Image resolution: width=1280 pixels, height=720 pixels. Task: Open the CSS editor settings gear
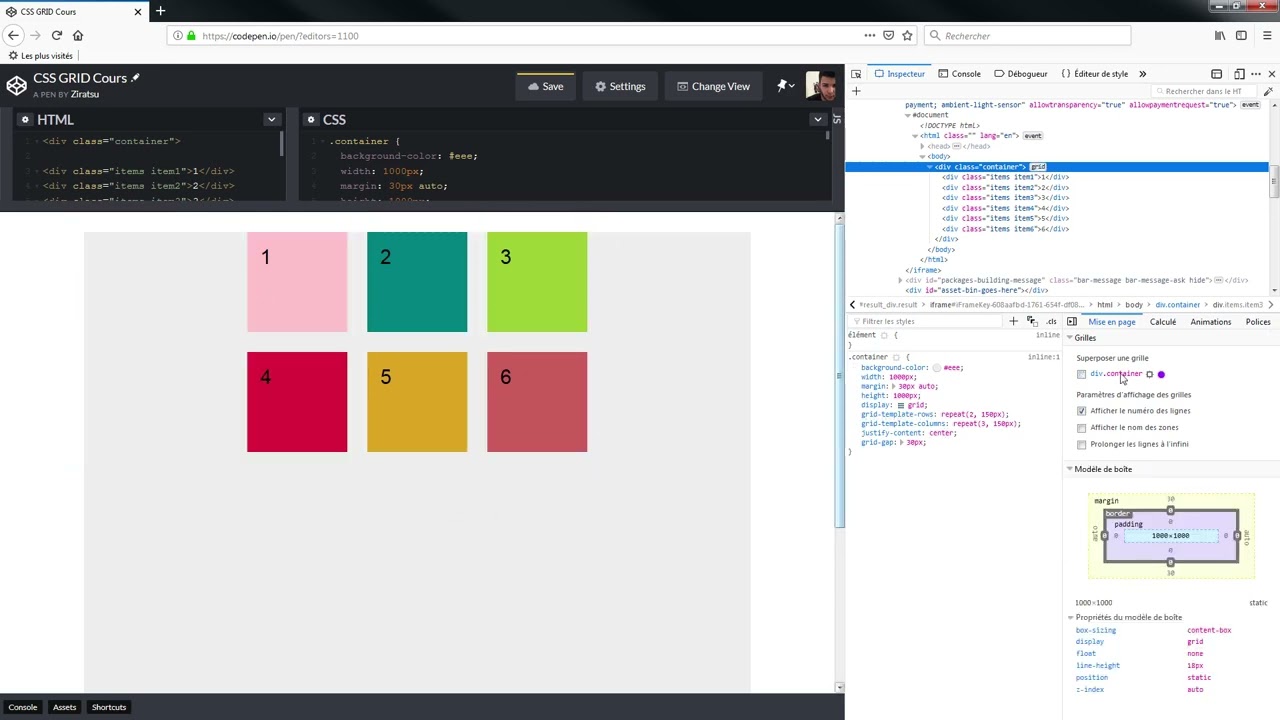(311, 119)
